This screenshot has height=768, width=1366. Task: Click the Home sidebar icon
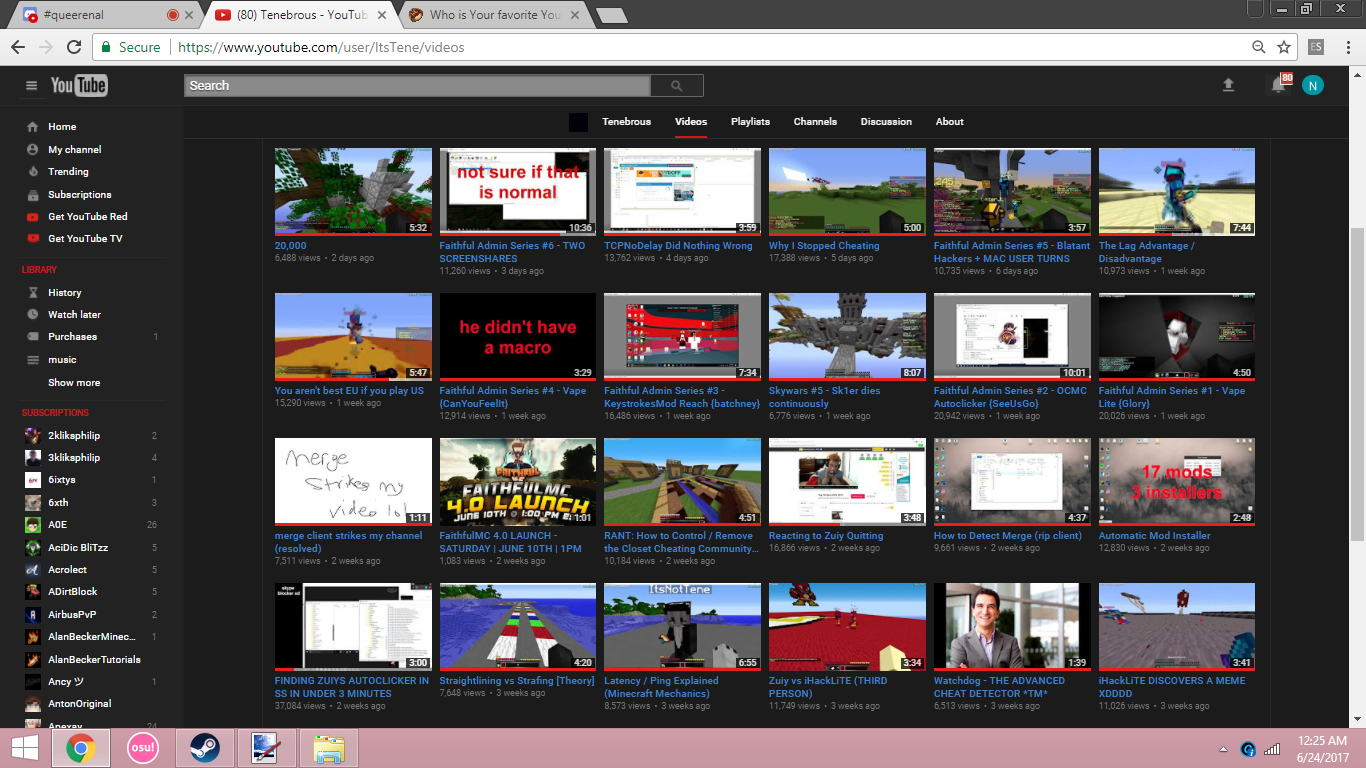(33, 127)
